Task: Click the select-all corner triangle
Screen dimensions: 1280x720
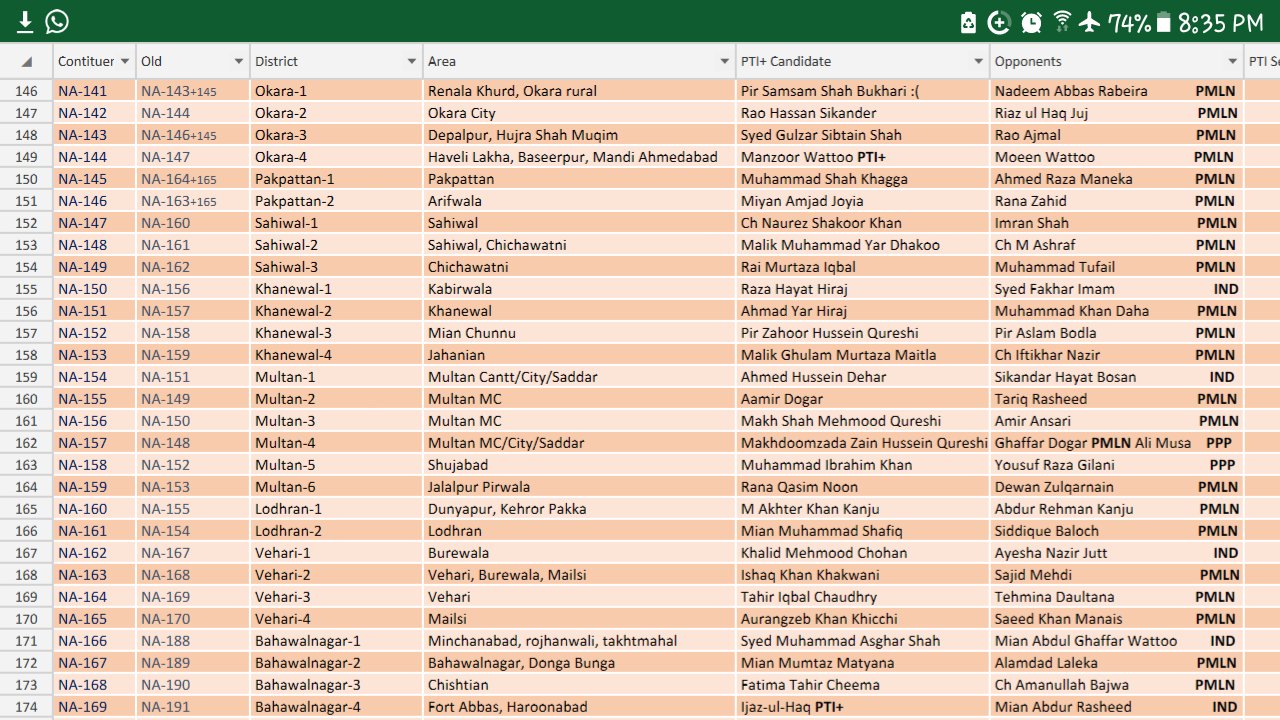Action: pyautogui.click(x=26, y=61)
